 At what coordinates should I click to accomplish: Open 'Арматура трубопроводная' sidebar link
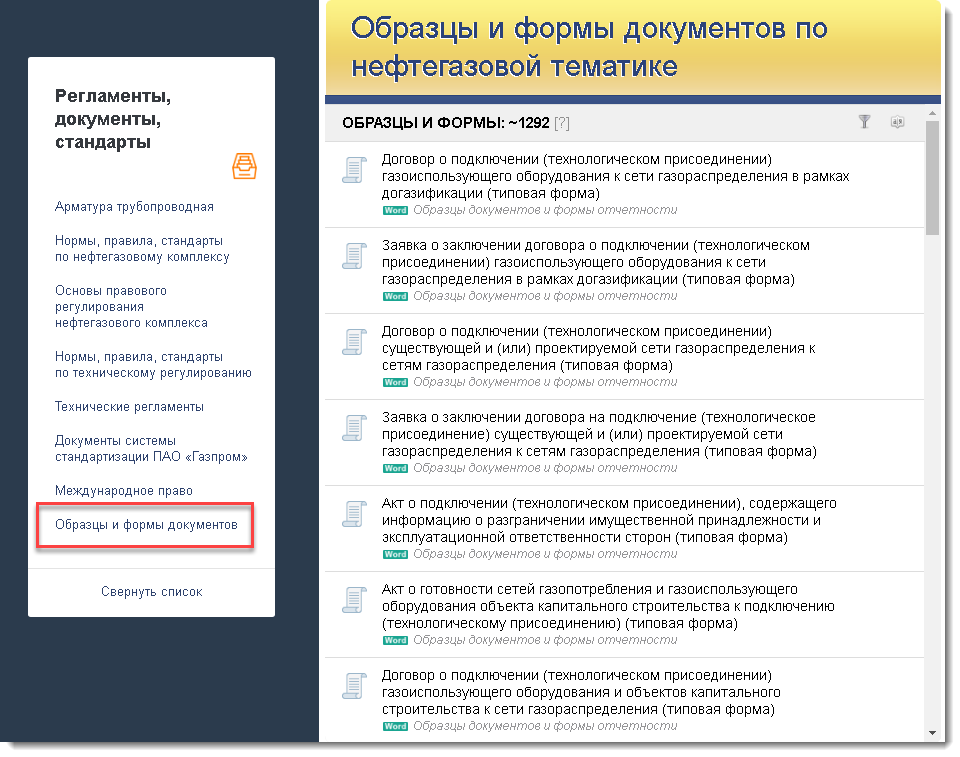[x=134, y=207]
